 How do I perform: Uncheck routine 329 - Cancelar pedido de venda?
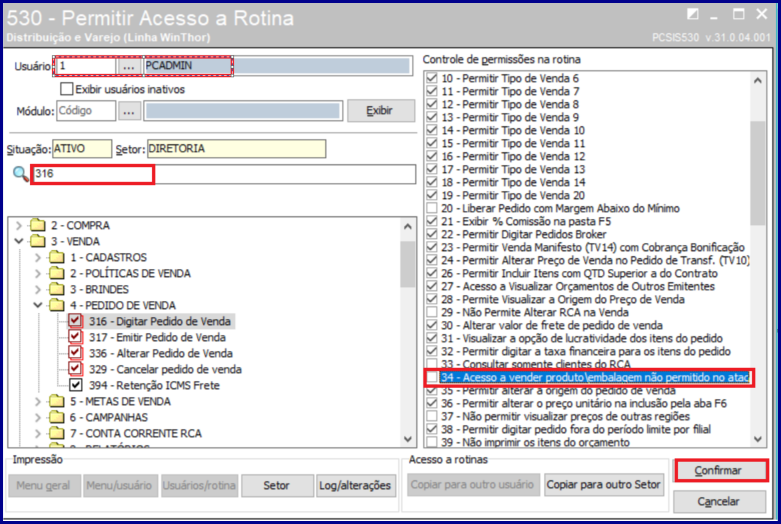pyautogui.click(x=75, y=369)
